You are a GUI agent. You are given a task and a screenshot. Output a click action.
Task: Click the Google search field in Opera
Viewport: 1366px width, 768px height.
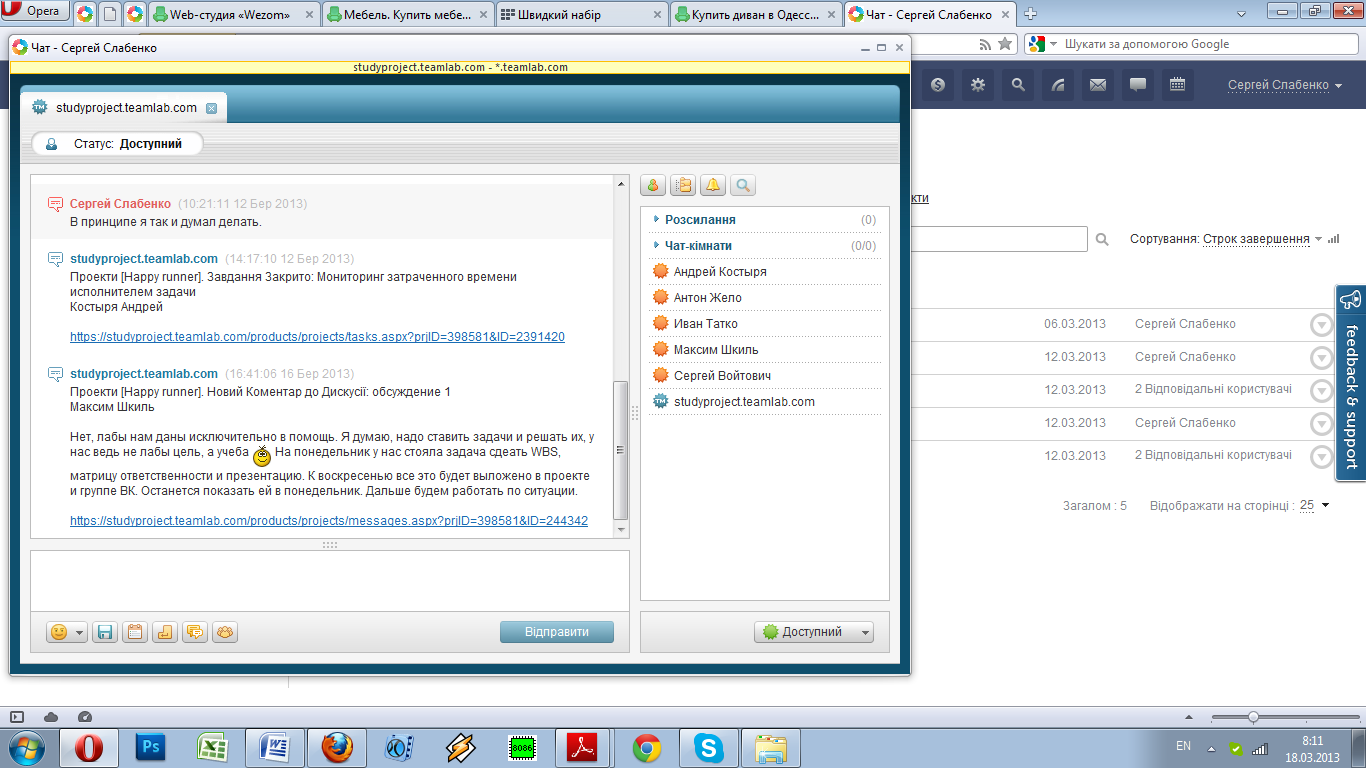[1191, 44]
